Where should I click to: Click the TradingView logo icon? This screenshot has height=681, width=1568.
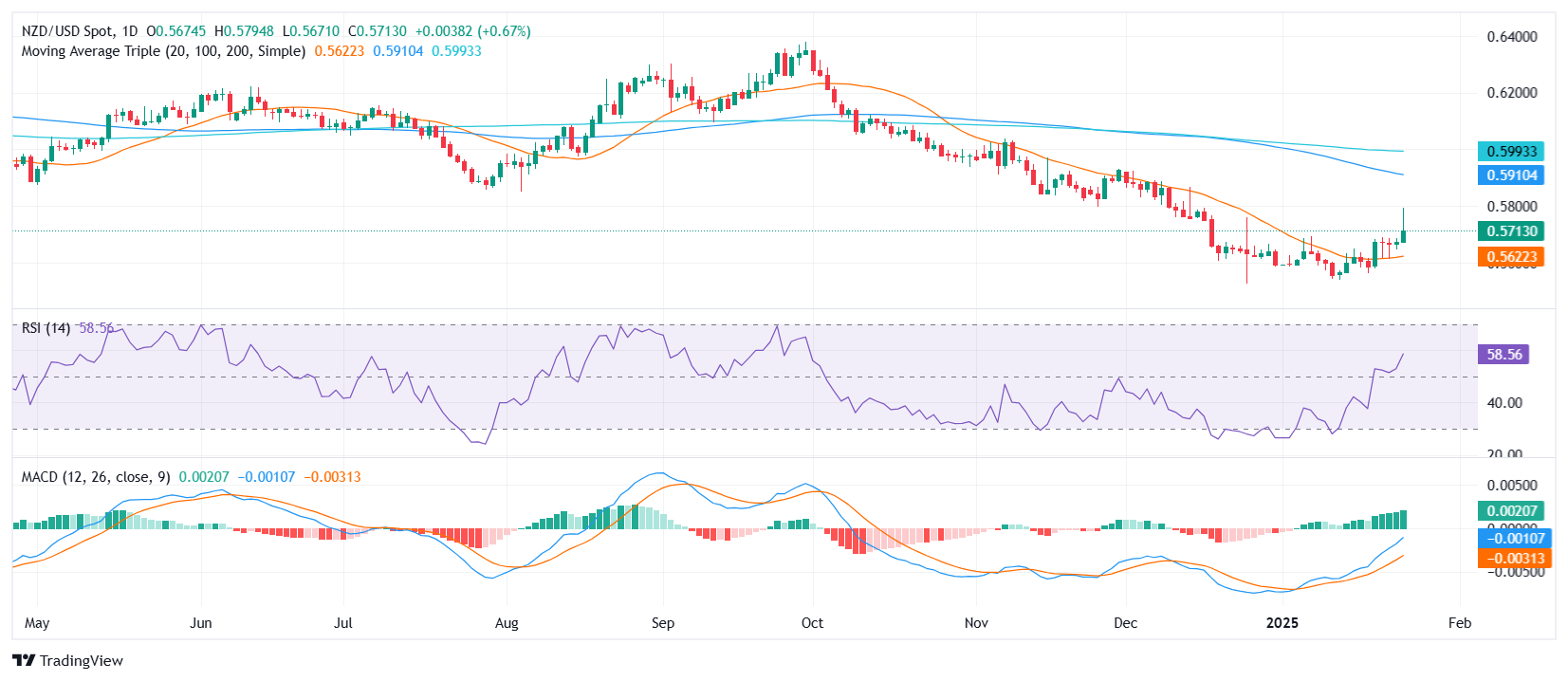pyautogui.click(x=24, y=660)
